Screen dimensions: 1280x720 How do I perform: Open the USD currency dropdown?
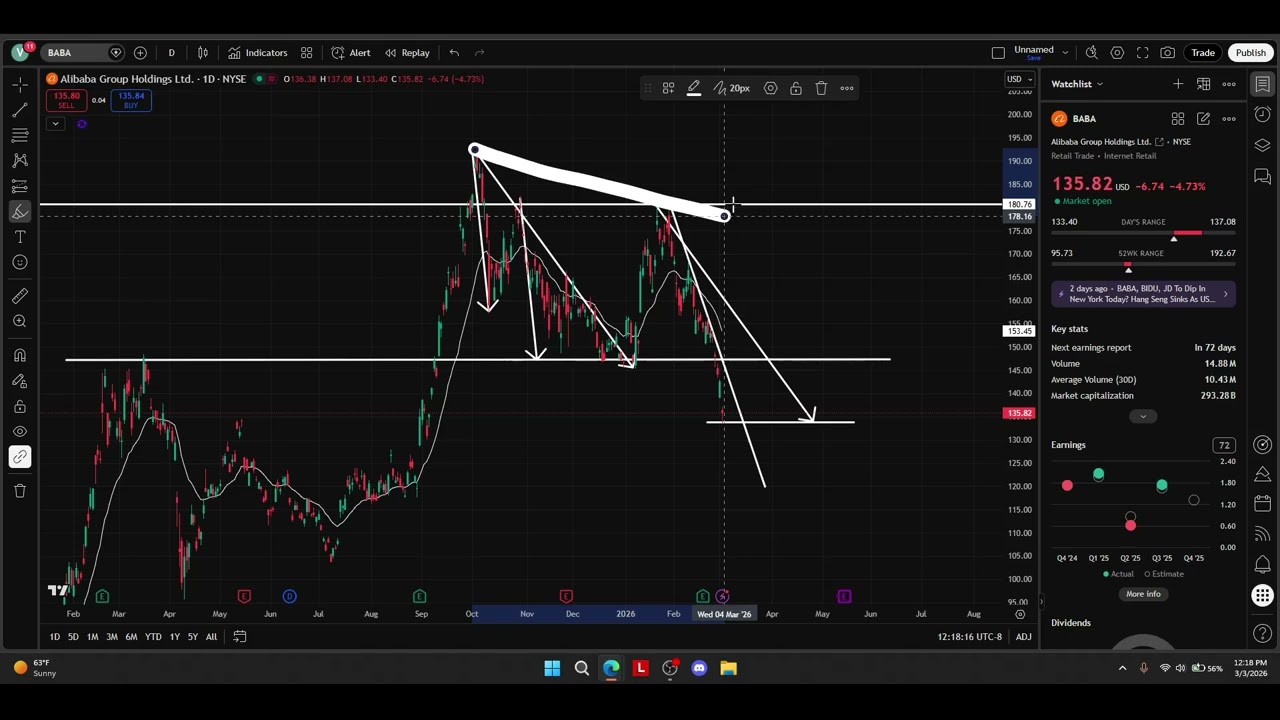tap(1019, 79)
